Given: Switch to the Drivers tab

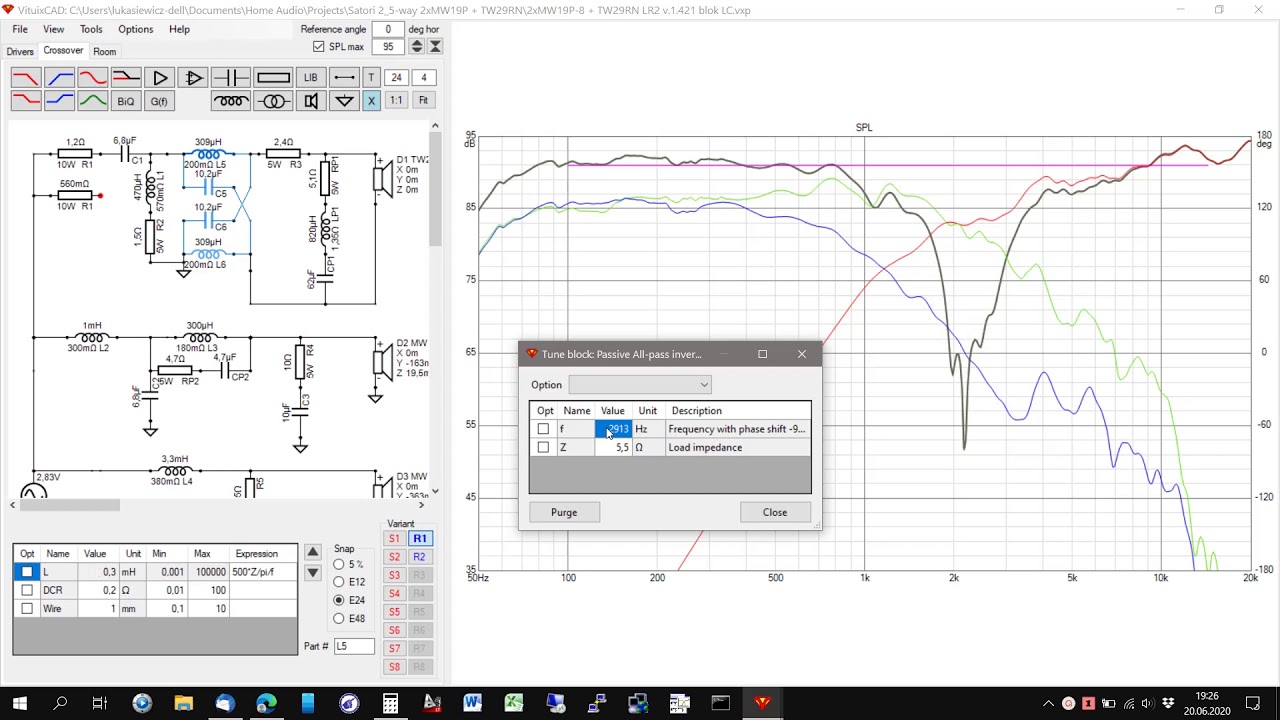Looking at the screenshot, I should 20,51.
